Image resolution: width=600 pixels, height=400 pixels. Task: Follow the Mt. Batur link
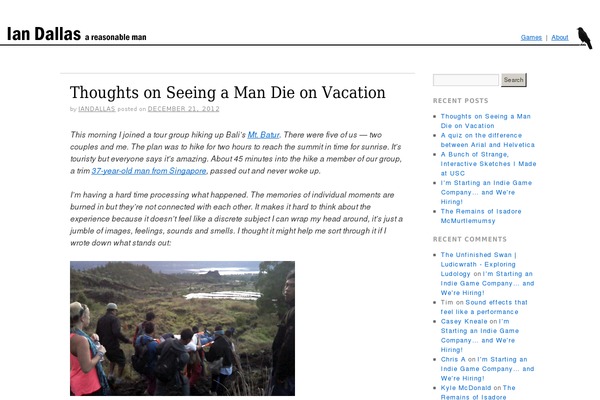pos(263,135)
